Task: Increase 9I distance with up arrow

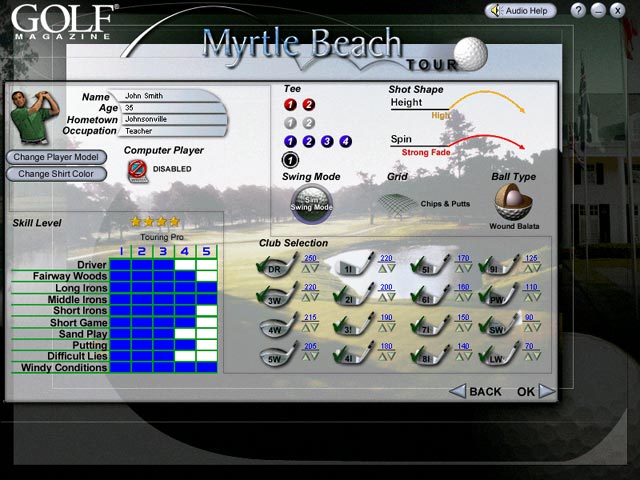Action: tap(528, 268)
